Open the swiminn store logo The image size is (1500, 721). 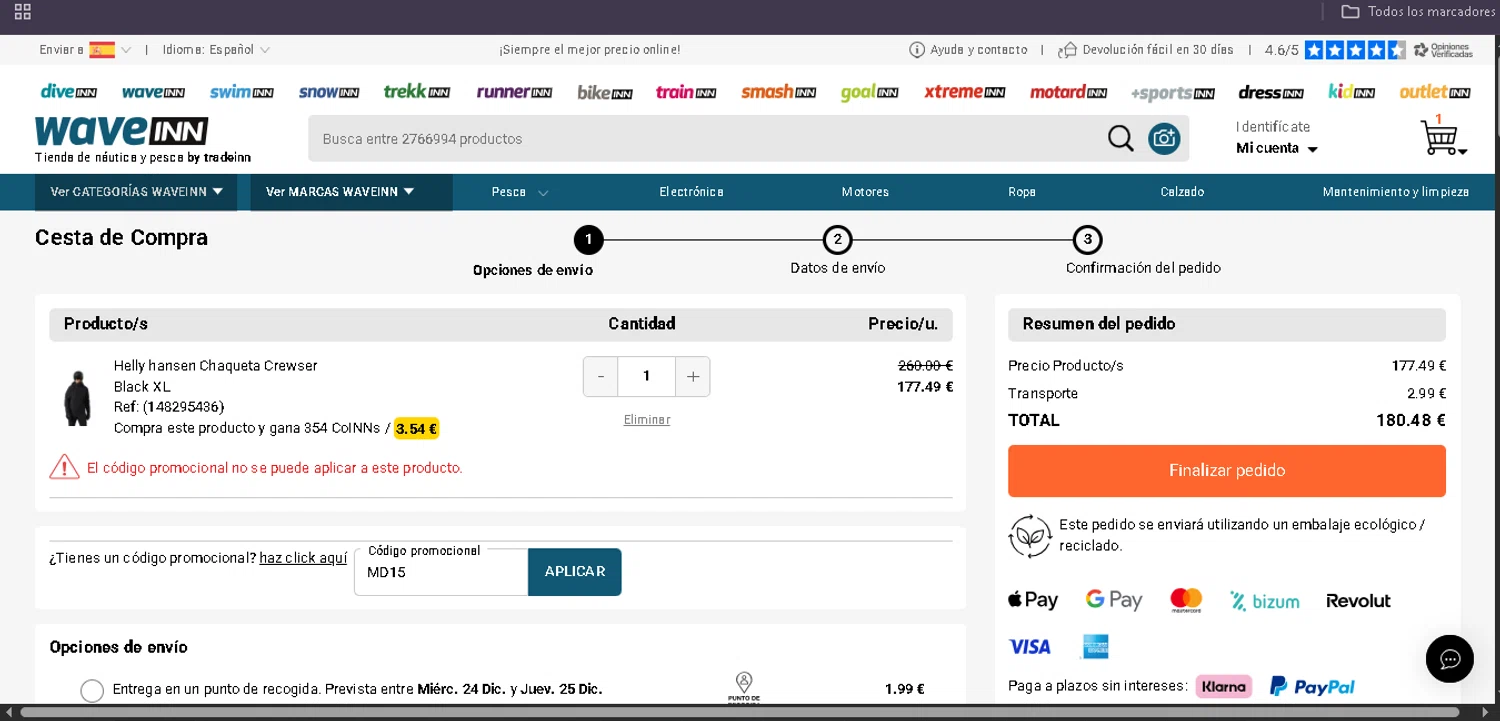[241, 92]
